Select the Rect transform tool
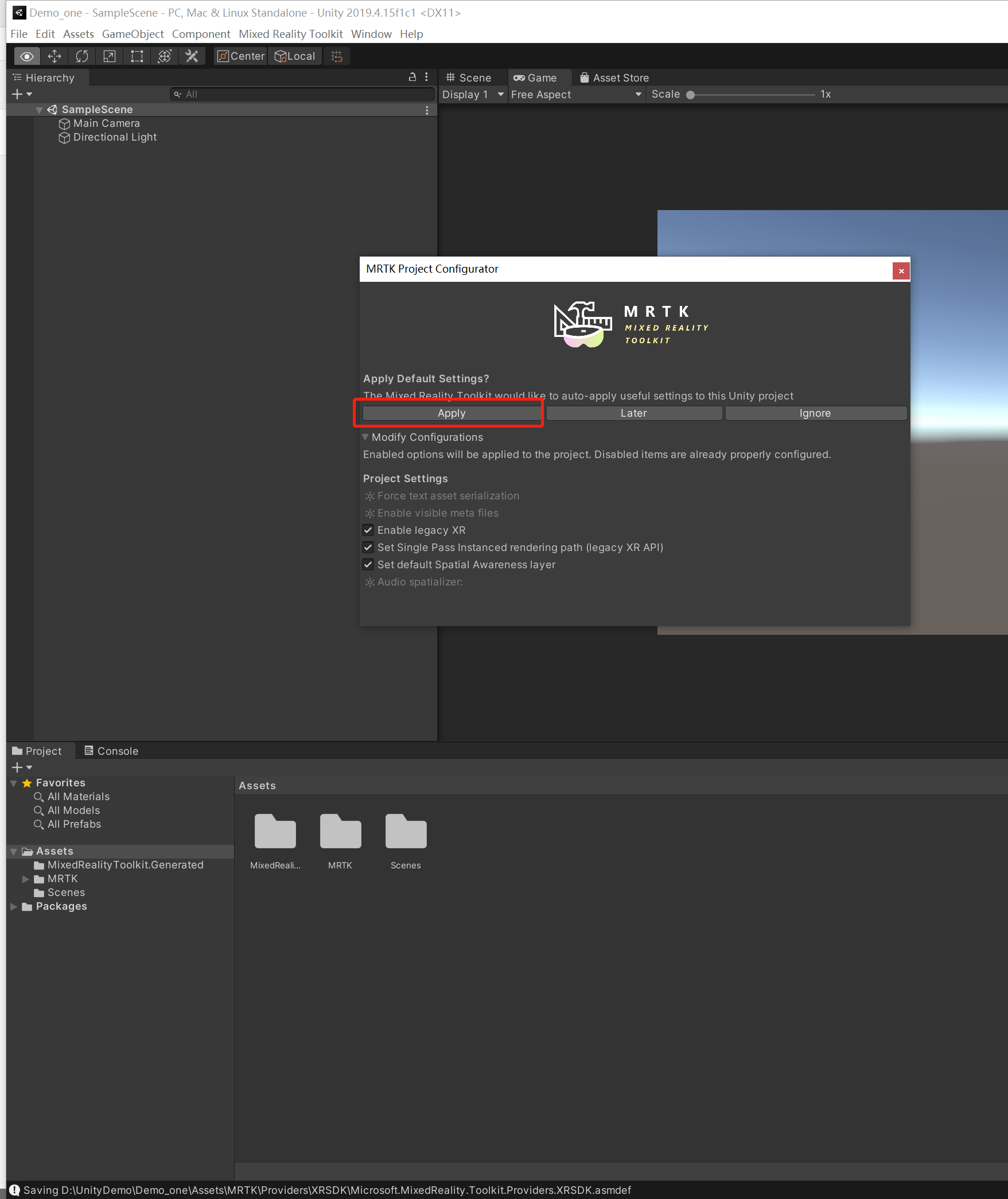Screen dimensions: 1008x1199 point(137,56)
